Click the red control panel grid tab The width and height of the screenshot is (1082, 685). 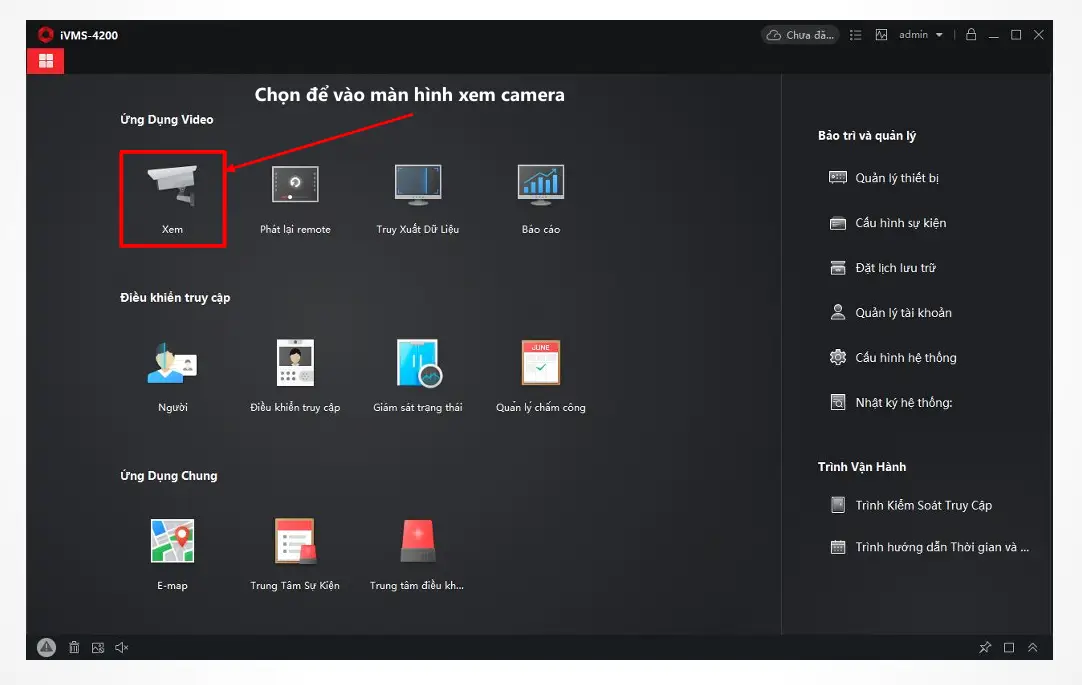point(45,61)
